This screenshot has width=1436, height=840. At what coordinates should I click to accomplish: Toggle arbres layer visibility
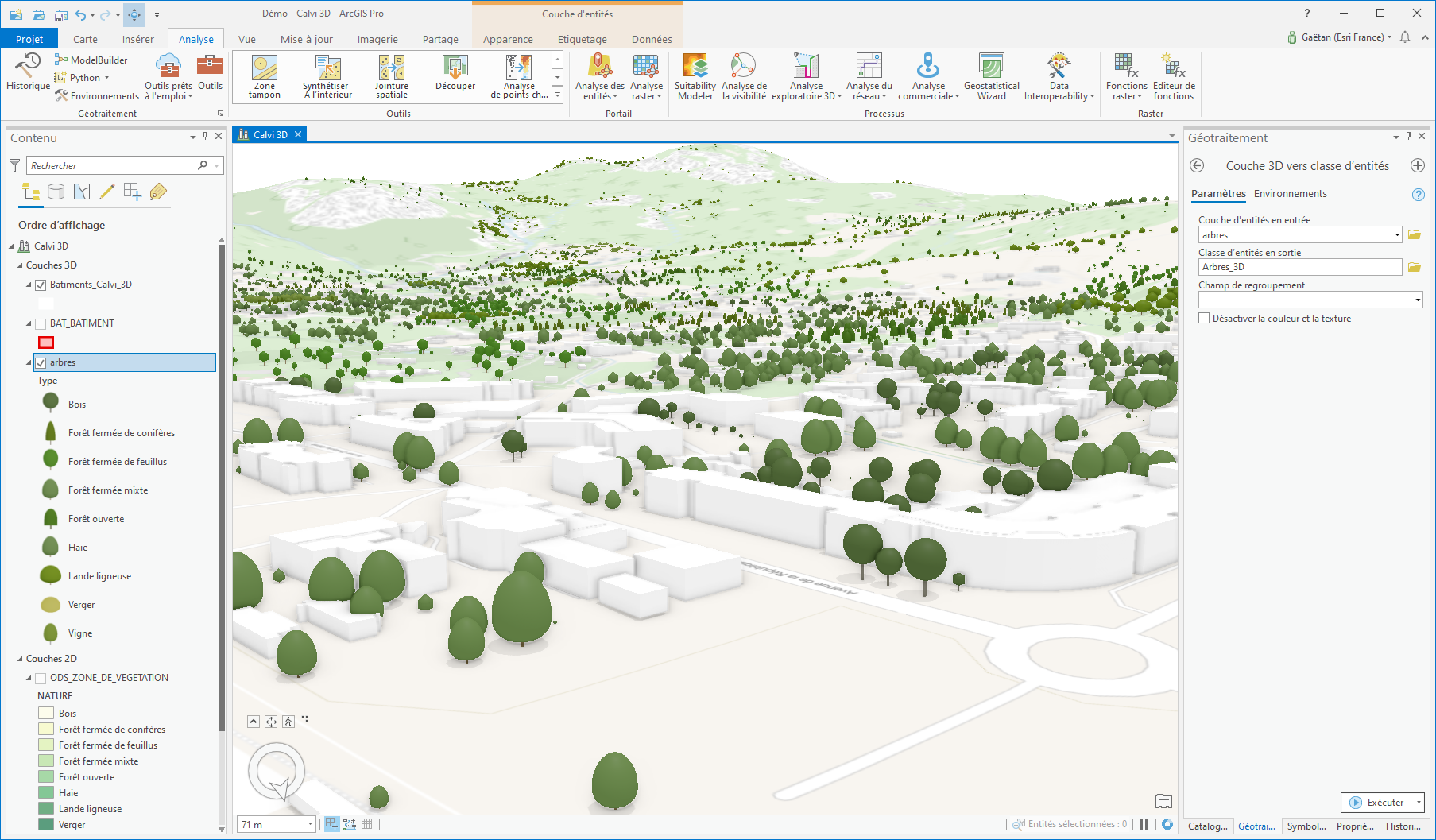click(41, 362)
